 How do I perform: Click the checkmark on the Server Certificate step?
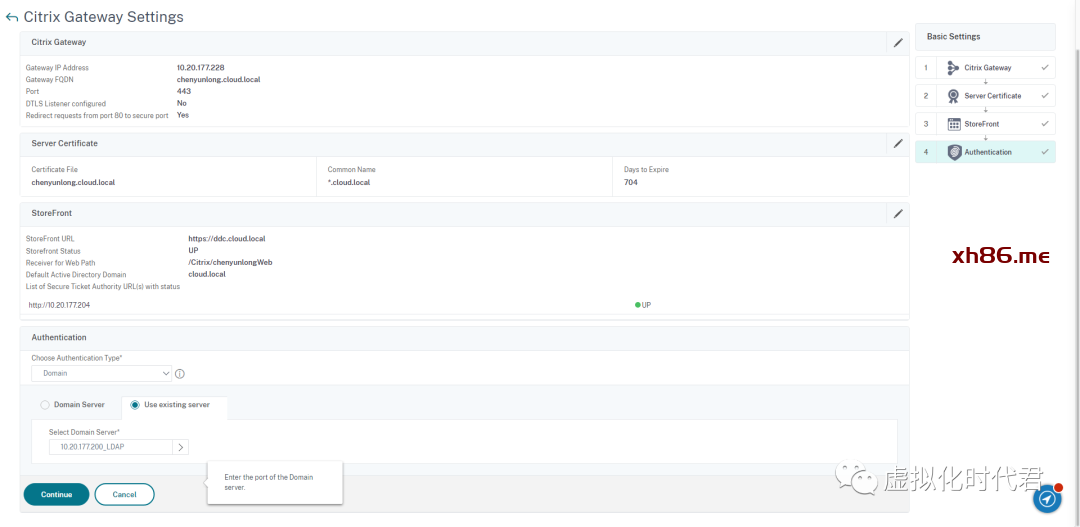(1045, 96)
